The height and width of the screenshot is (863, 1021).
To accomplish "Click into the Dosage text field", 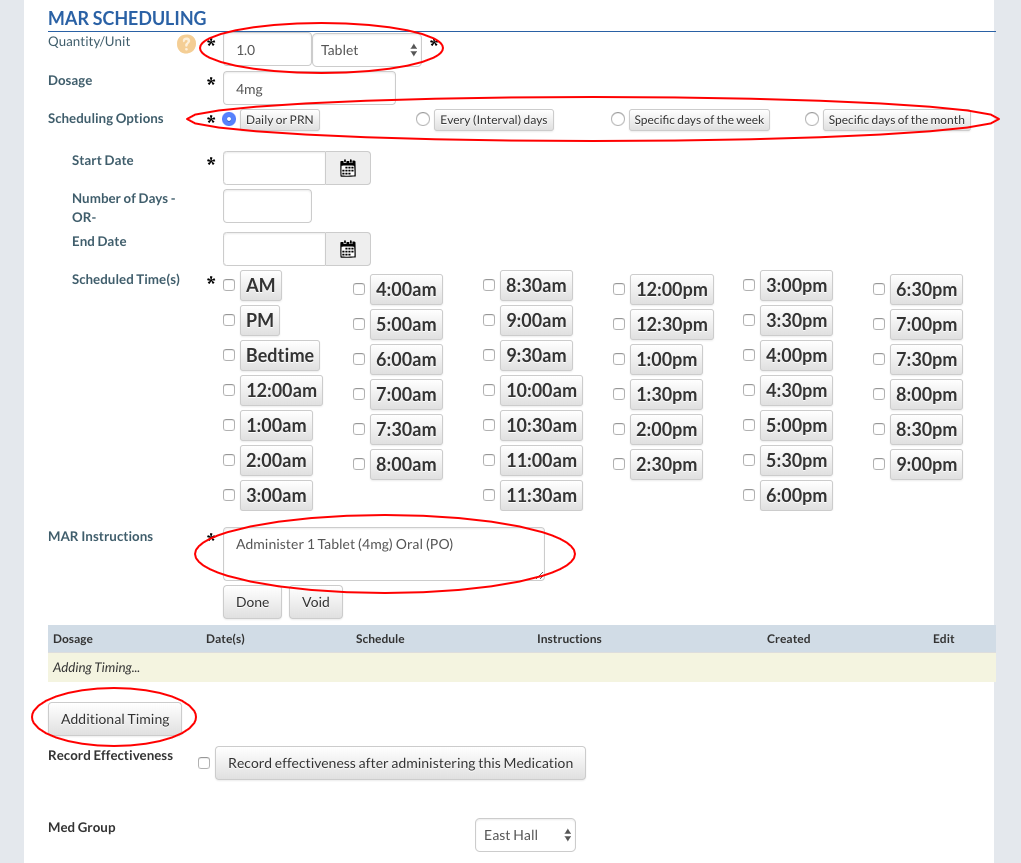I will tap(309, 88).
